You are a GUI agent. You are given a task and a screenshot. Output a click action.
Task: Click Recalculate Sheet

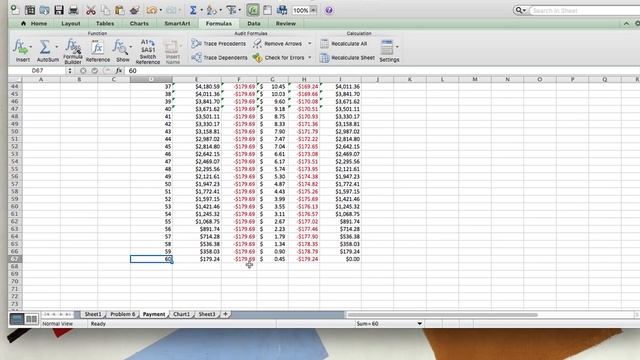click(x=347, y=58)
